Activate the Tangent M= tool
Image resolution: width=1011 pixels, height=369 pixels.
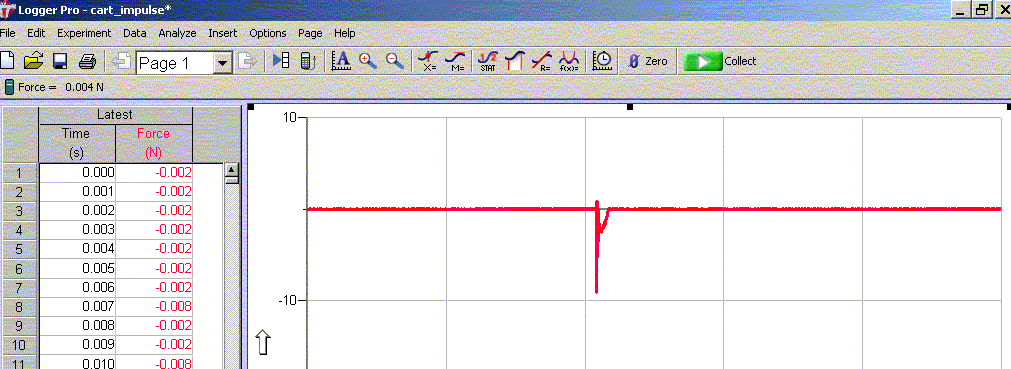coord(456,61)
